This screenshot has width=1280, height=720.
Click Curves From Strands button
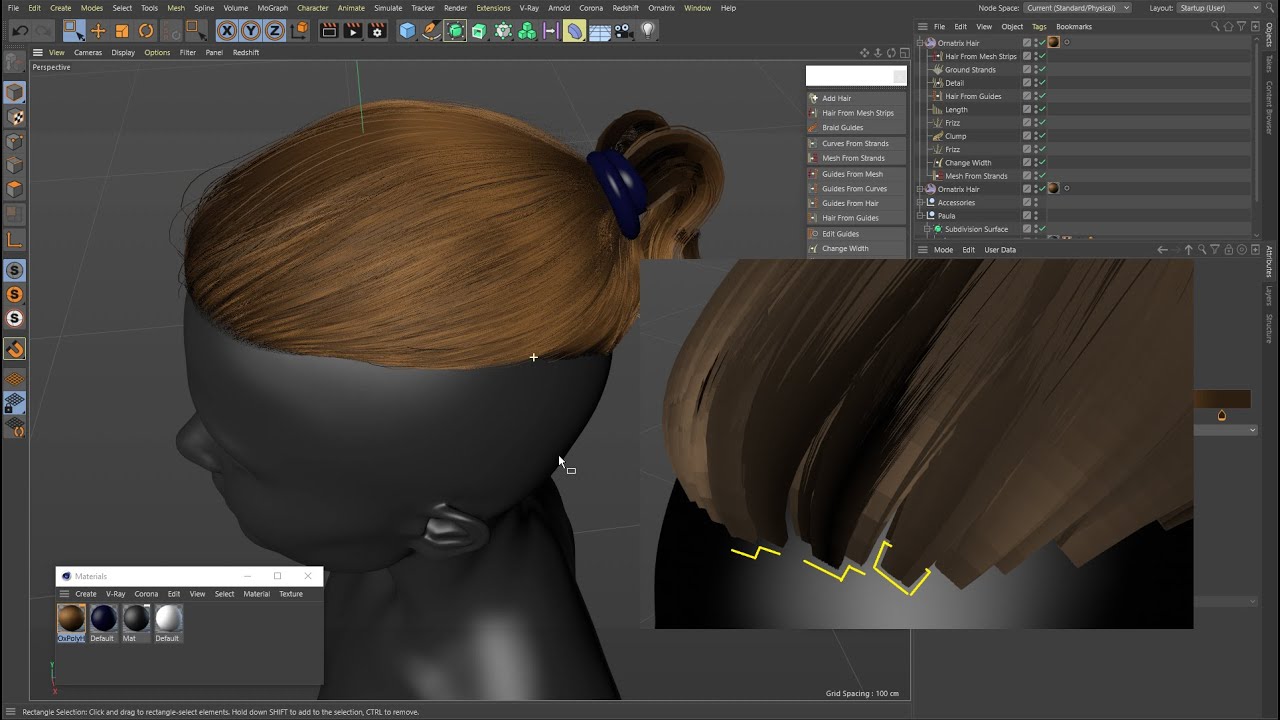[856, 143]
